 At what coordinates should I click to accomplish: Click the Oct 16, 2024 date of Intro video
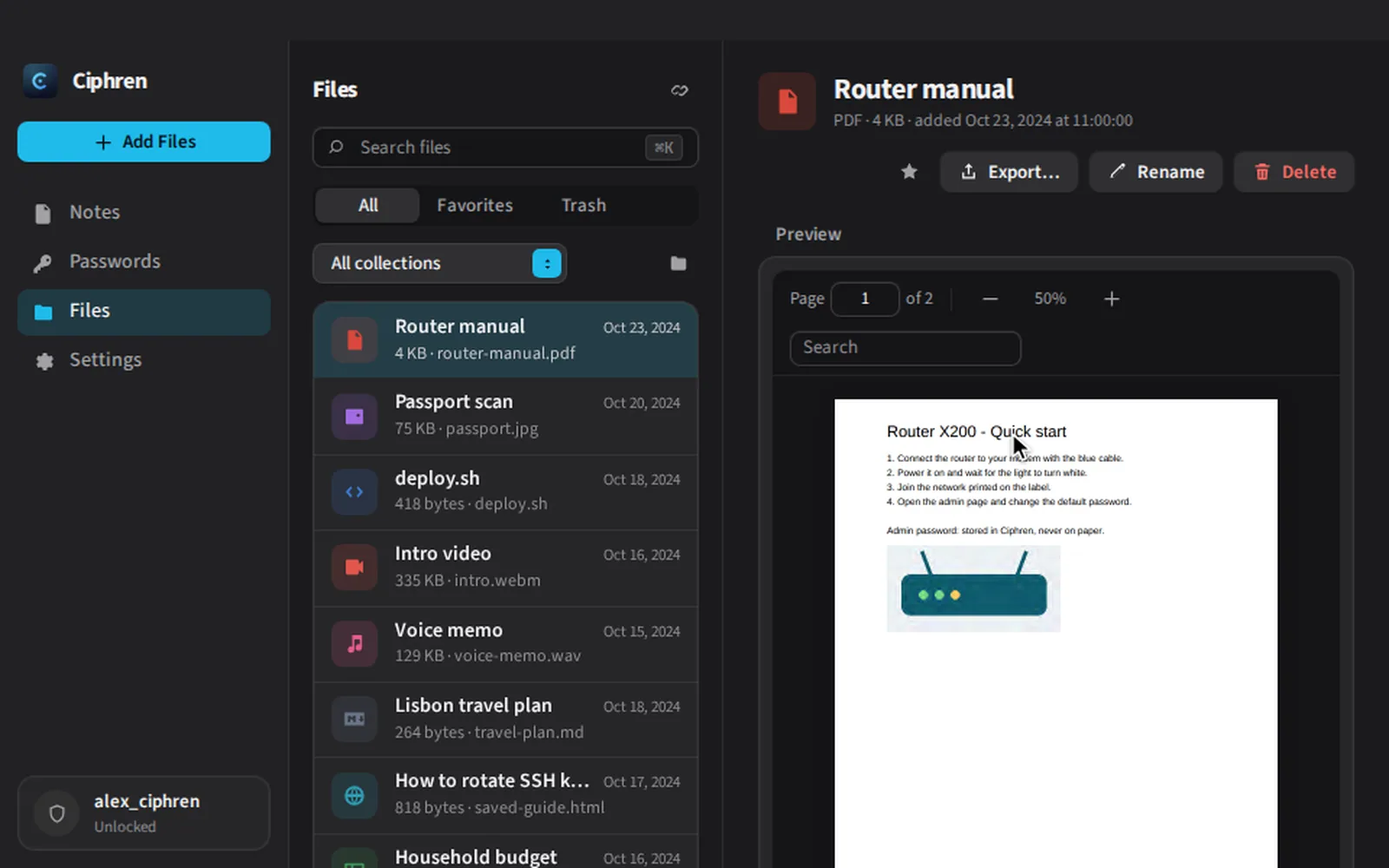(x=642, y=556)
